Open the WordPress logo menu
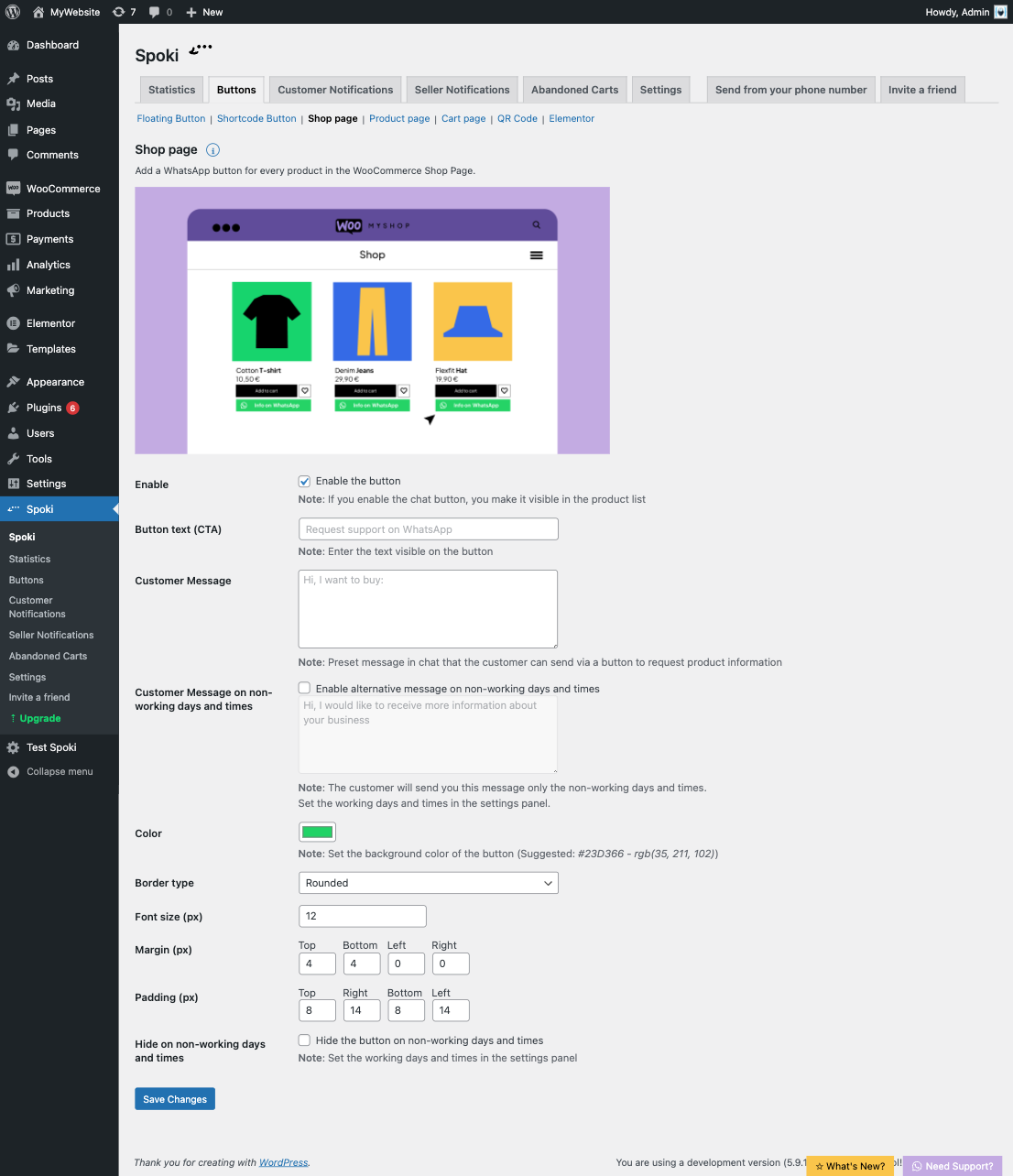The image size is (1013, 1176). tap(13, 12)
